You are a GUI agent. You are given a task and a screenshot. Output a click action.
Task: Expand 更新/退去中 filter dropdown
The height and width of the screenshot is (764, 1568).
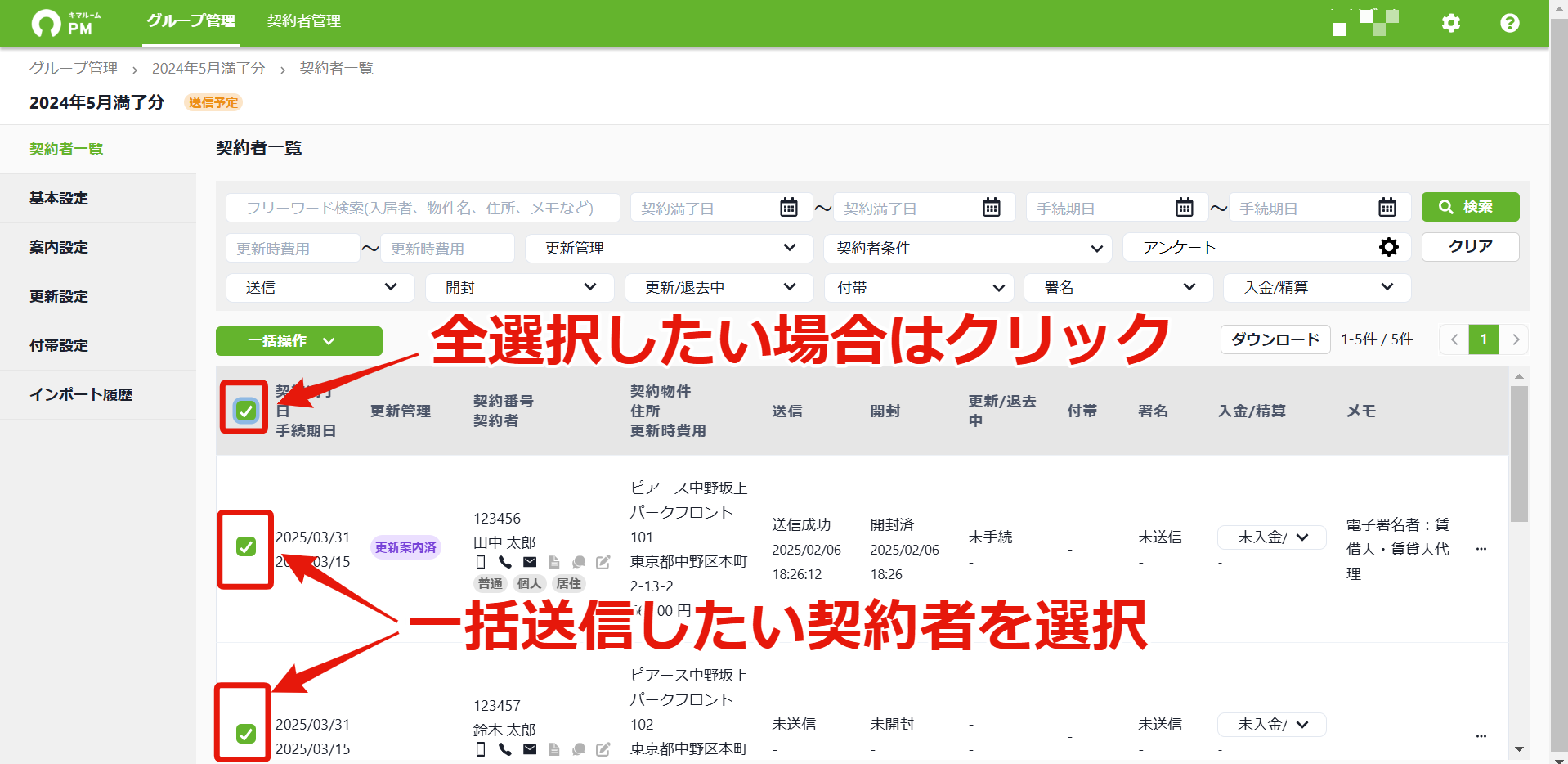[719, 287]
